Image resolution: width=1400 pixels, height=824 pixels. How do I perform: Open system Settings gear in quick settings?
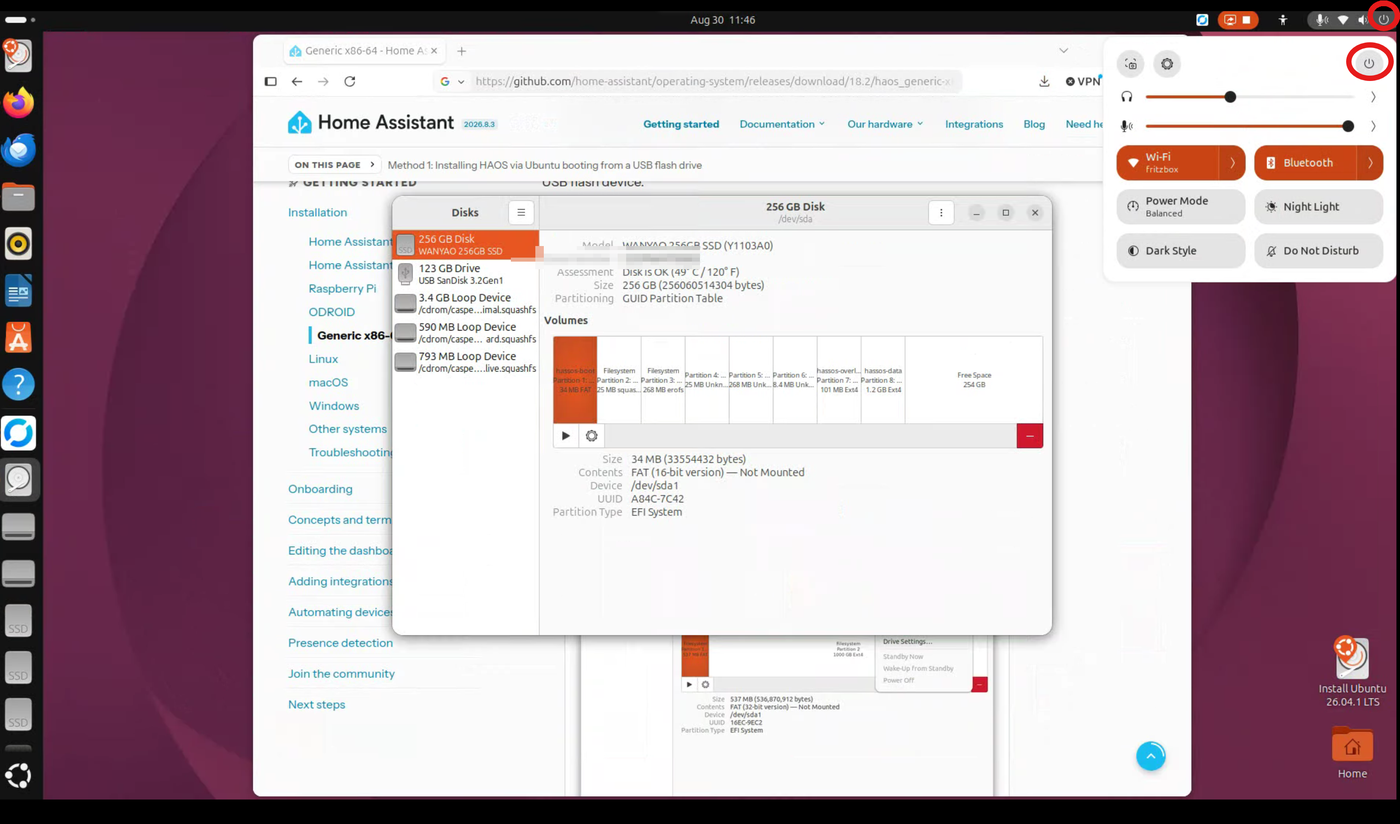pyautogui.click(x=1167, y=64)
